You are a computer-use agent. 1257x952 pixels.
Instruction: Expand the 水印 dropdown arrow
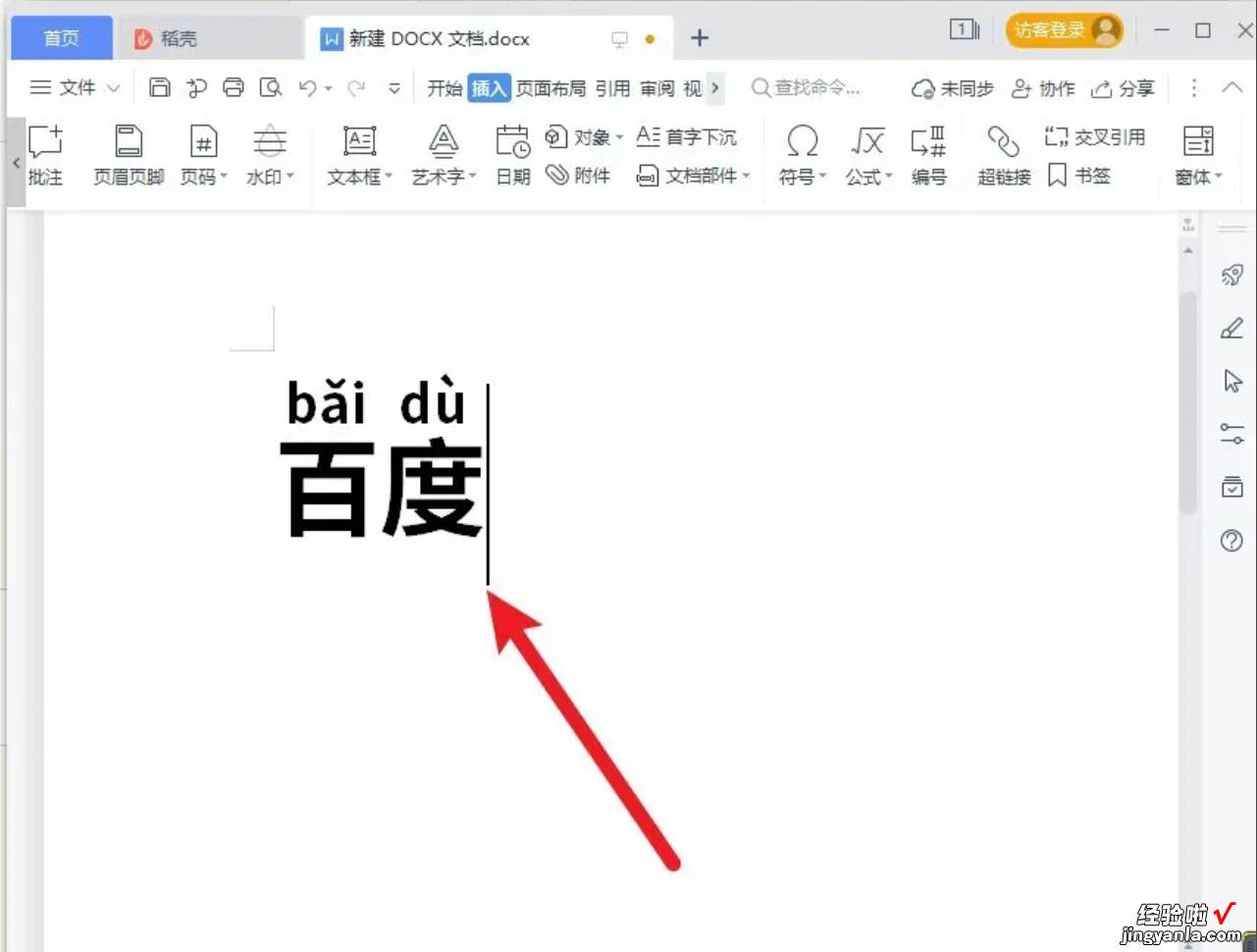290,177
